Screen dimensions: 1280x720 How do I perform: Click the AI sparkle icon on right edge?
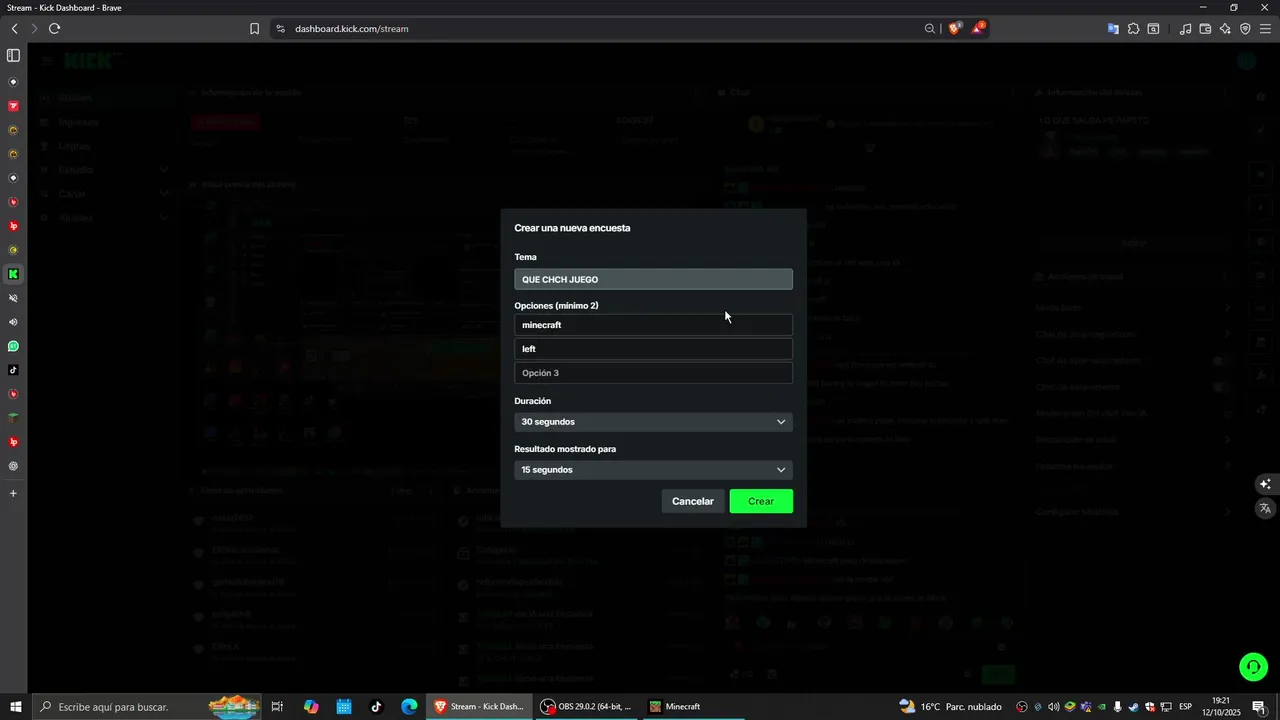1265,484
